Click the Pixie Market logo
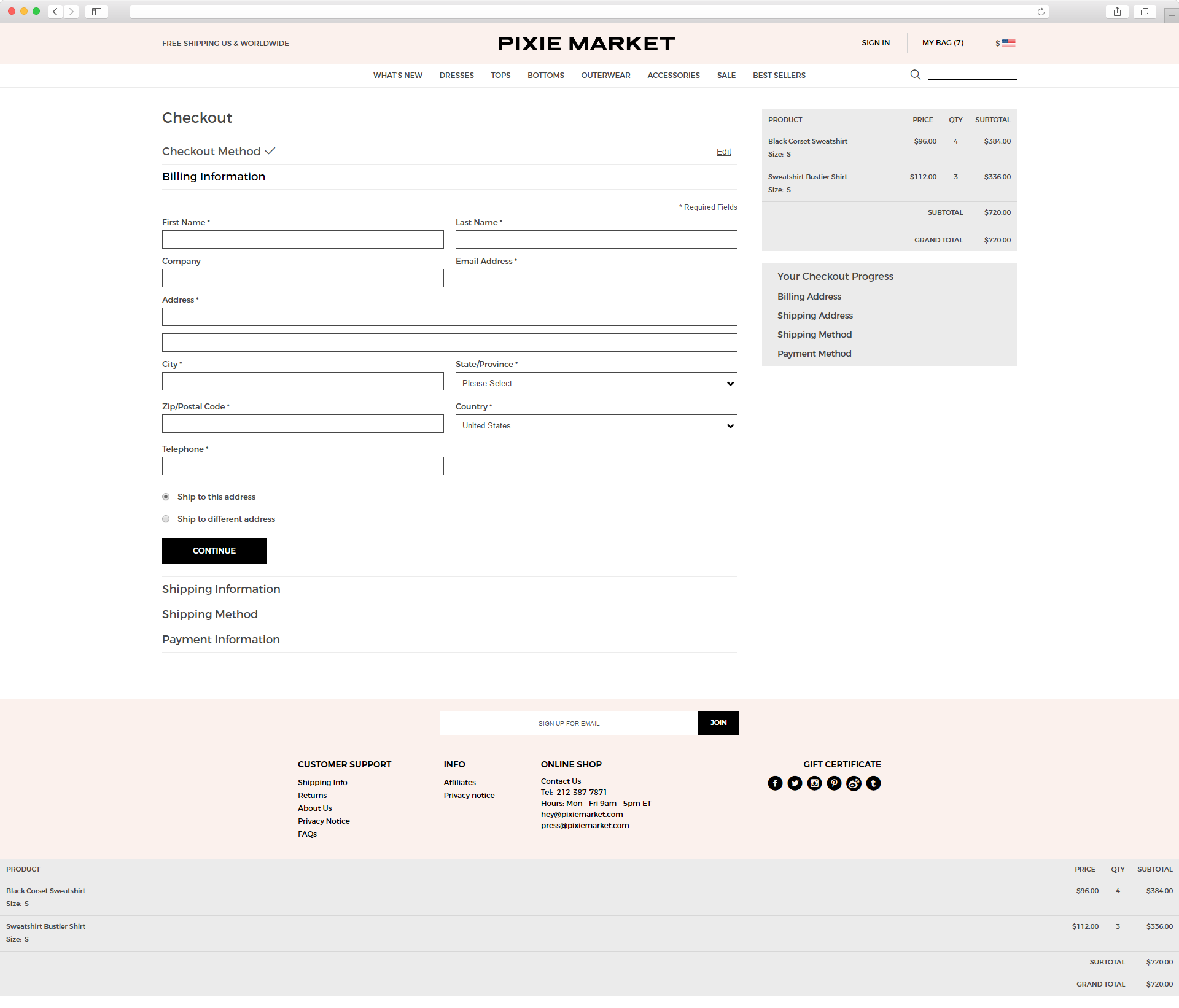This screenshot has width=1179, height=1008. pyautogui.click(x=586, y=44)
